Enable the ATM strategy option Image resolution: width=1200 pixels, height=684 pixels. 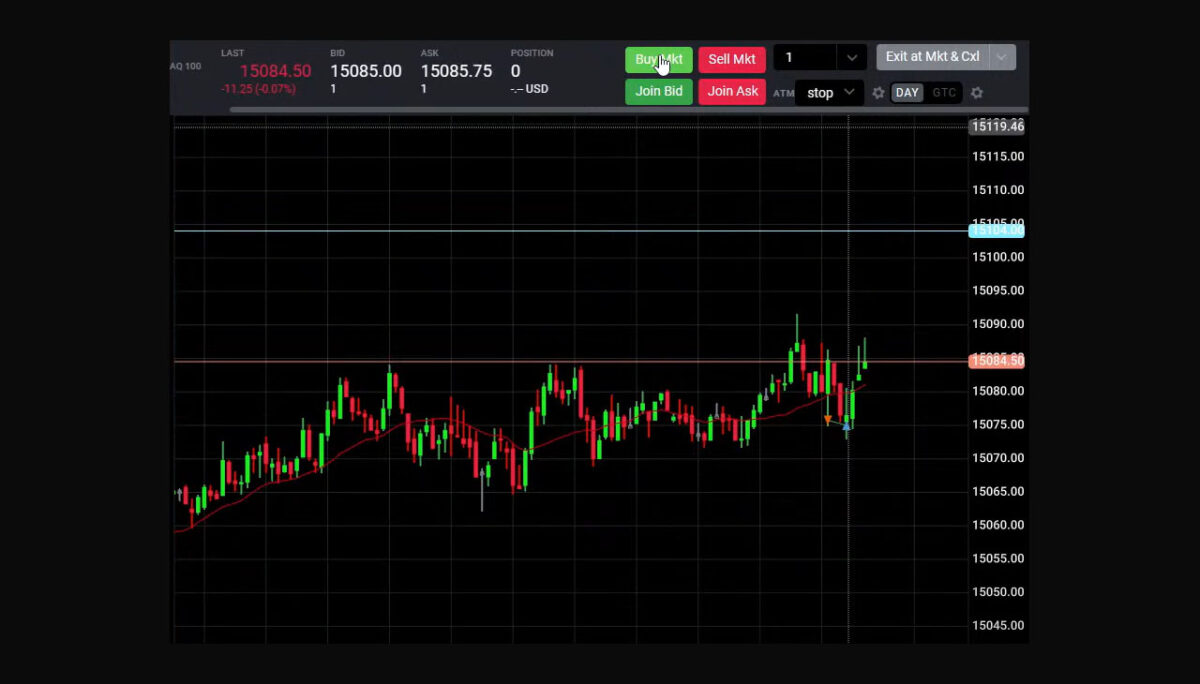[x=783, y=92]
